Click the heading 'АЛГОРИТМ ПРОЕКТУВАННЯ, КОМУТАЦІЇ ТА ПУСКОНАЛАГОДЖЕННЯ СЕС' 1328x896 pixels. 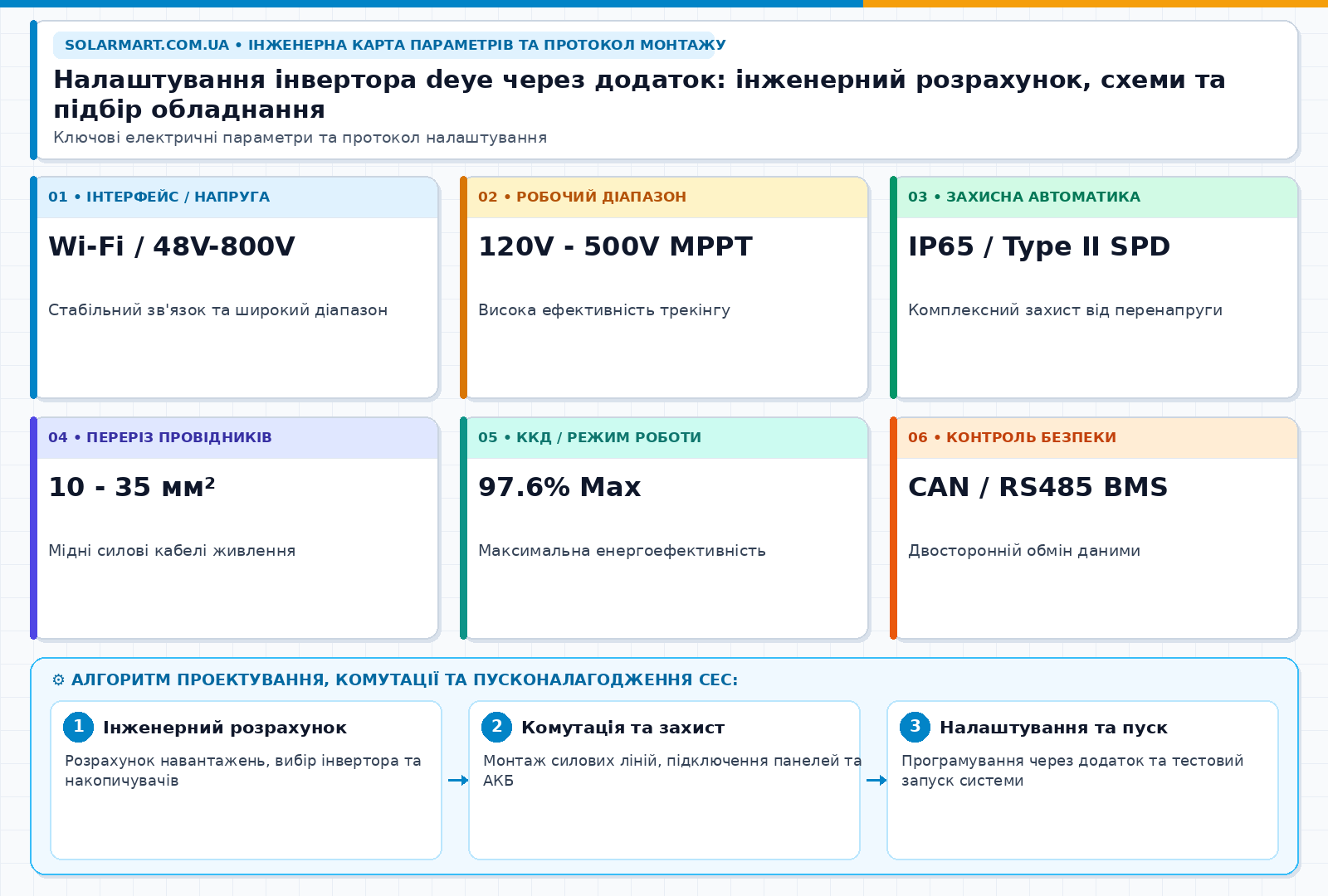404,680
